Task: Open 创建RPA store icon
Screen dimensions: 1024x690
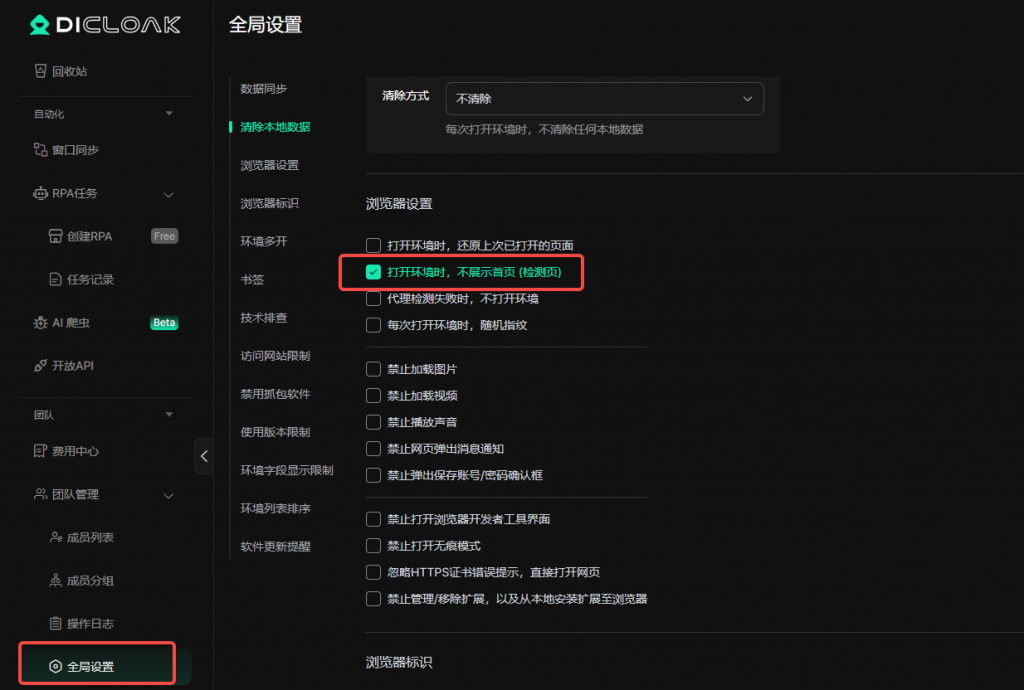Action: click(x=56, y=237)
